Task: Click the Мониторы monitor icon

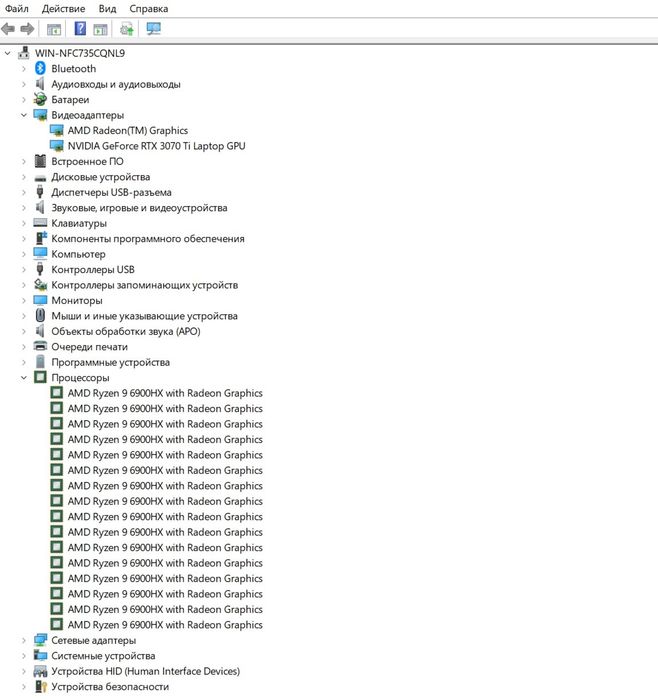Action: [40, 300]
